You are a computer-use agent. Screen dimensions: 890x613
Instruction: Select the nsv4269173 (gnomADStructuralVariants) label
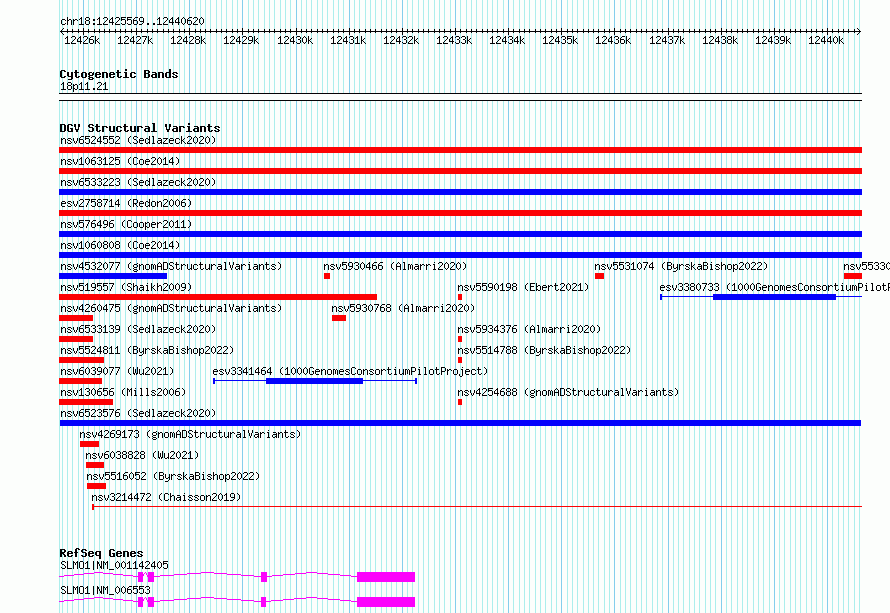[190, 434]
